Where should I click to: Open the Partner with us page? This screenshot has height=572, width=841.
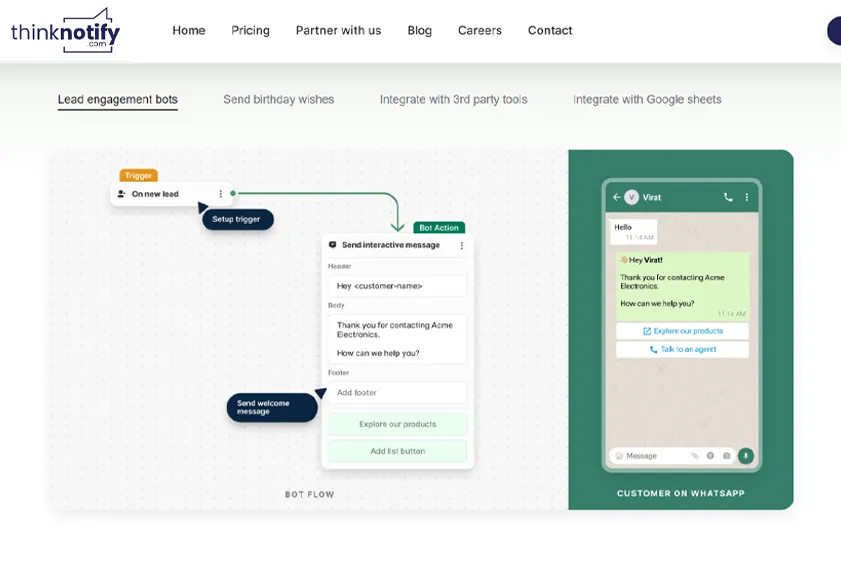click(338, 31)
